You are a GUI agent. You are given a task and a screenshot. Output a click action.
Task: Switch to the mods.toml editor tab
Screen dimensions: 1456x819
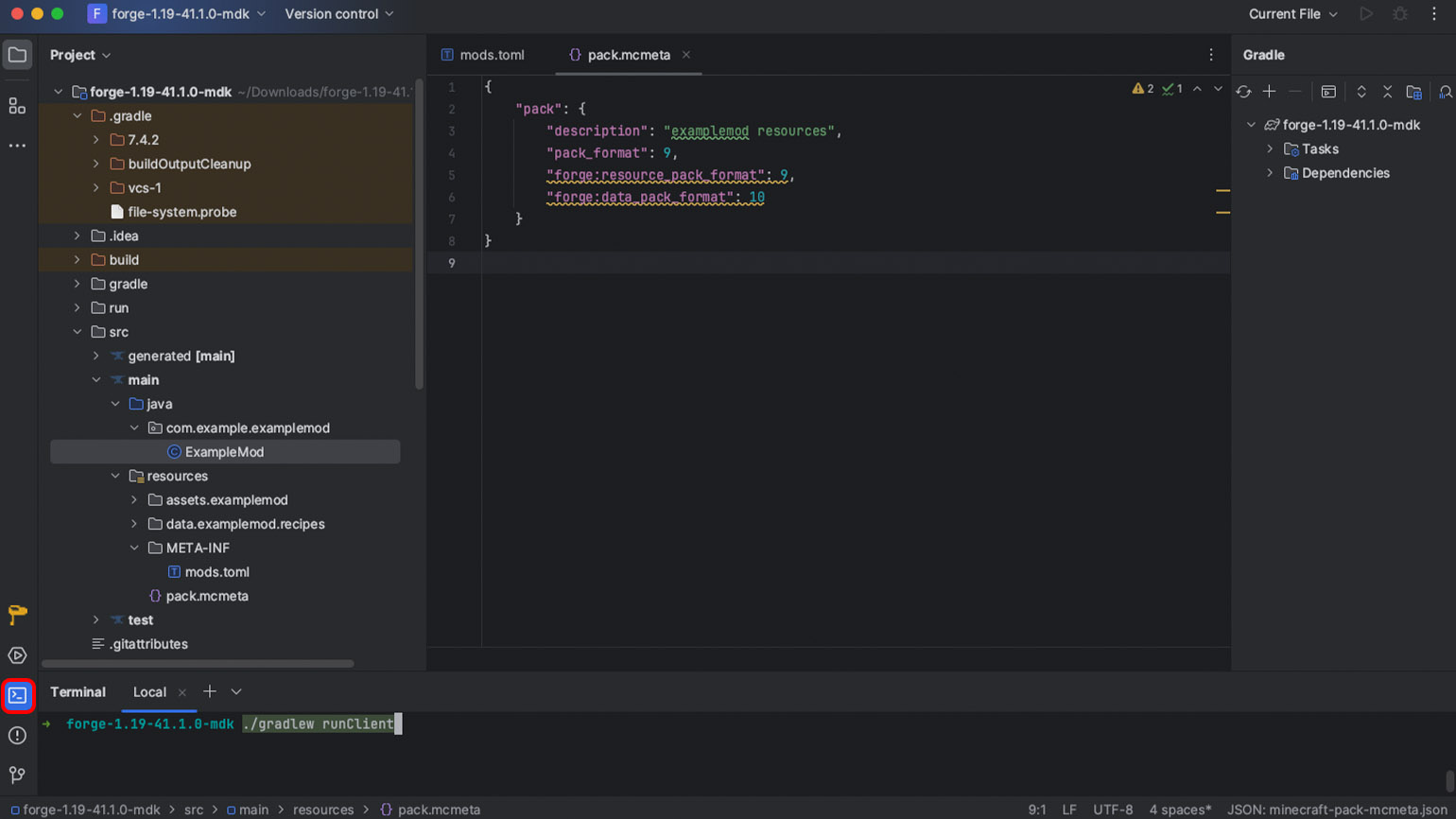click(491, 55)
